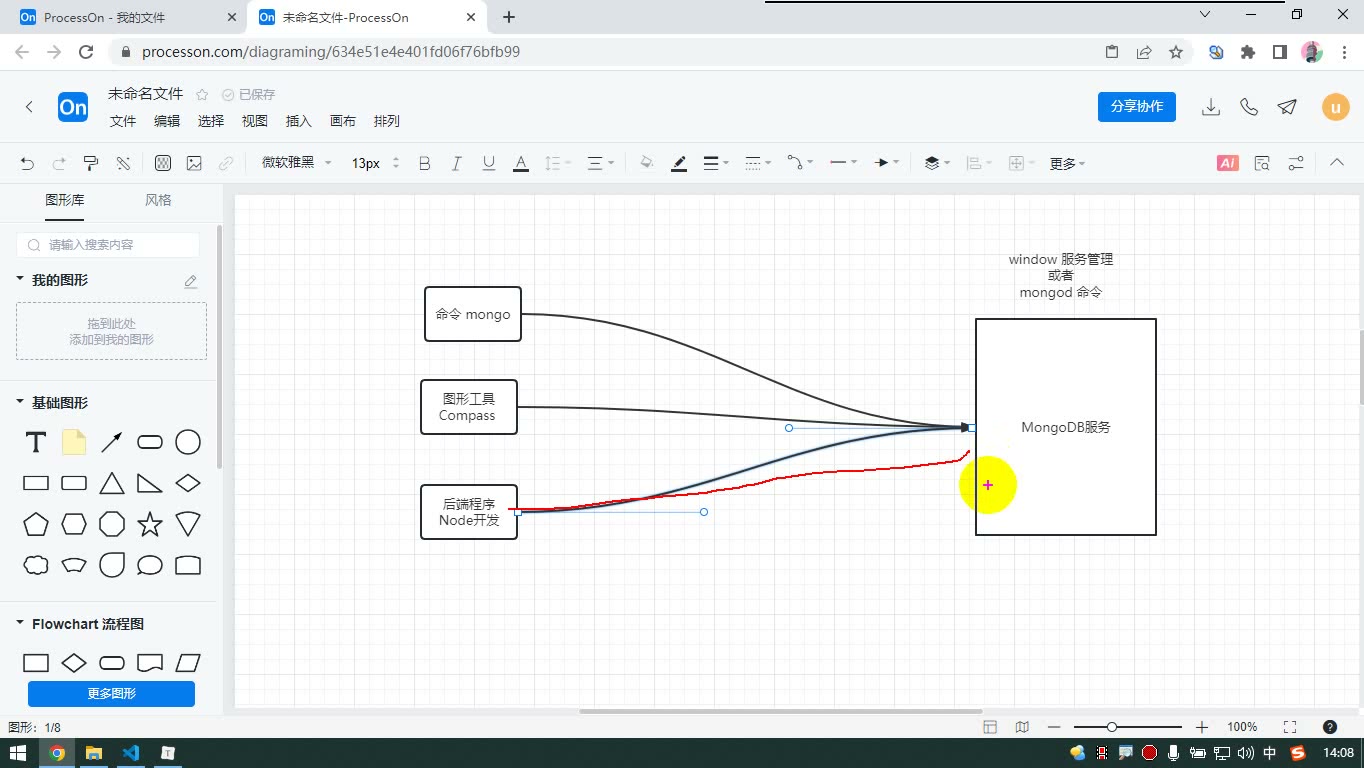Enter fullscreen canvas view
This screenshot has height=768, width=1364.
click(1290, 727)
